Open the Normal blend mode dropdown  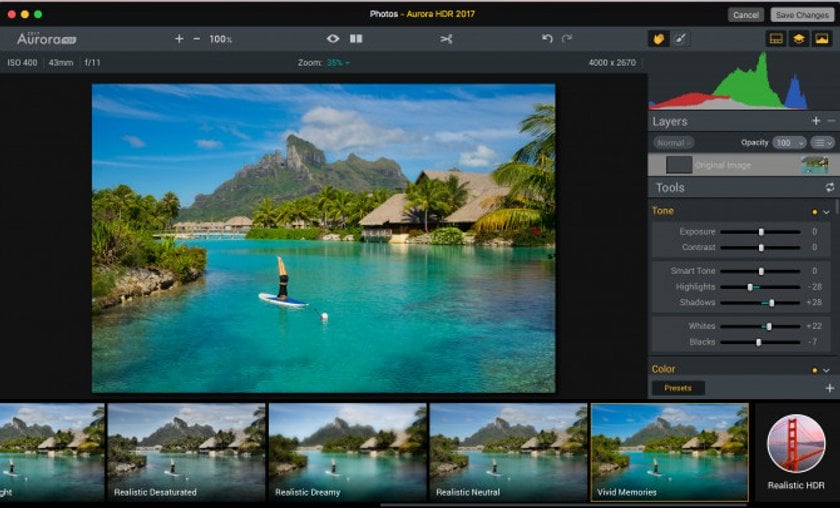pos(673,143)
